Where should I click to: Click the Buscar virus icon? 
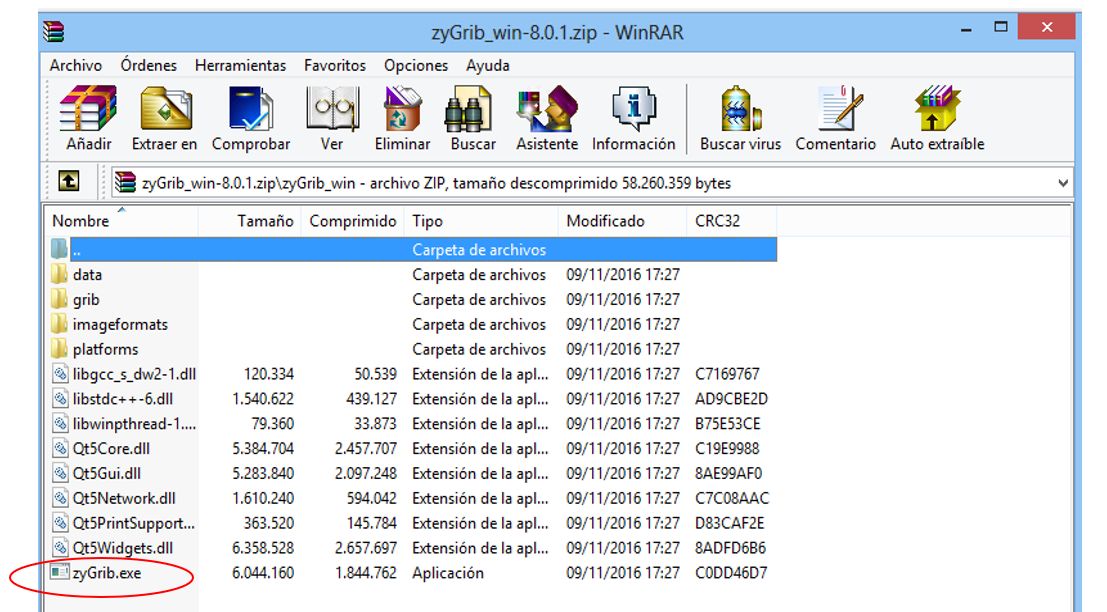tap(740, 109)
